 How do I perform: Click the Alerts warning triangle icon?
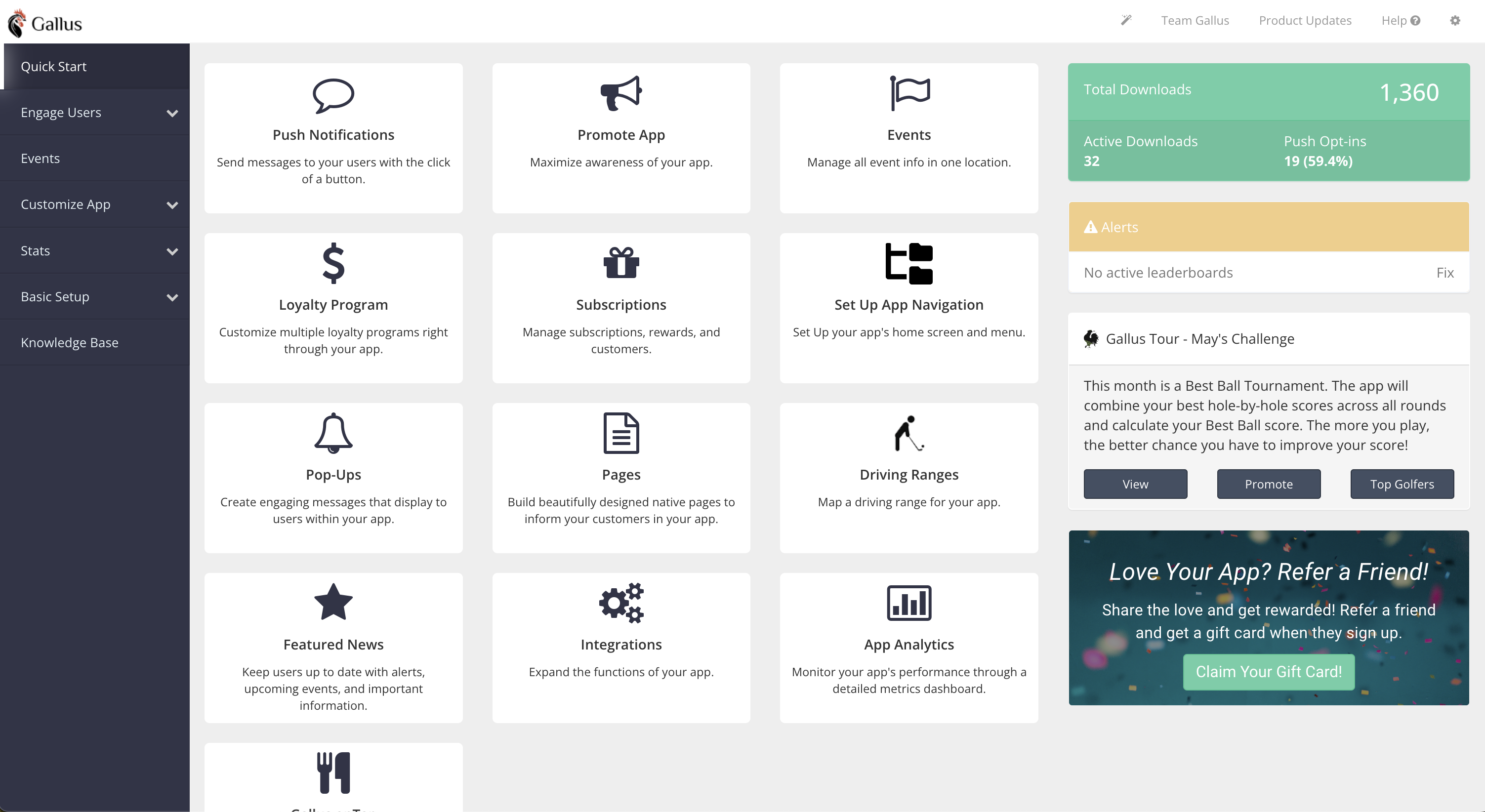click(x=1090, y=227)
